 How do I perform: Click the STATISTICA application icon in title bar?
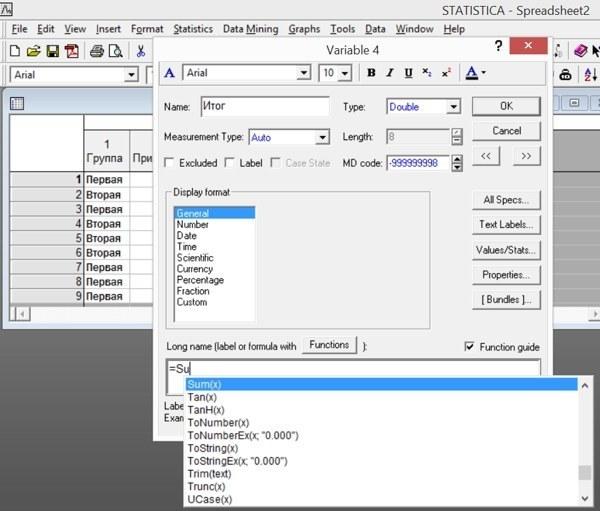coord(6,9)
